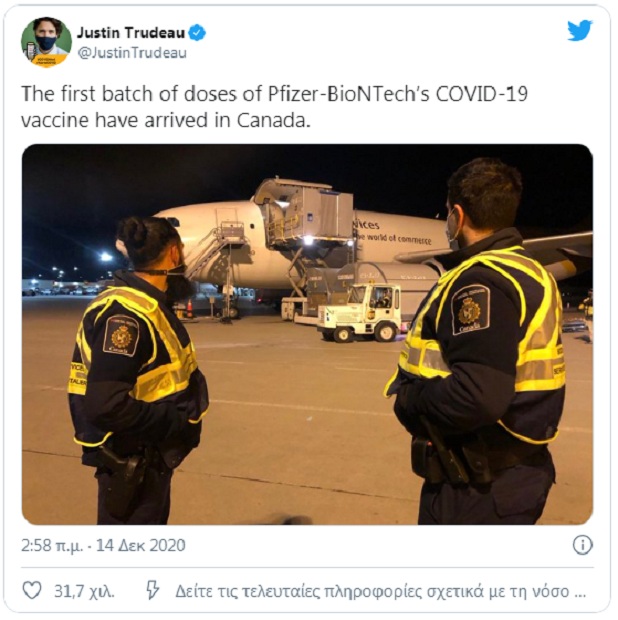Open the 31,7 χιλ. likes count

pos(84,591)
